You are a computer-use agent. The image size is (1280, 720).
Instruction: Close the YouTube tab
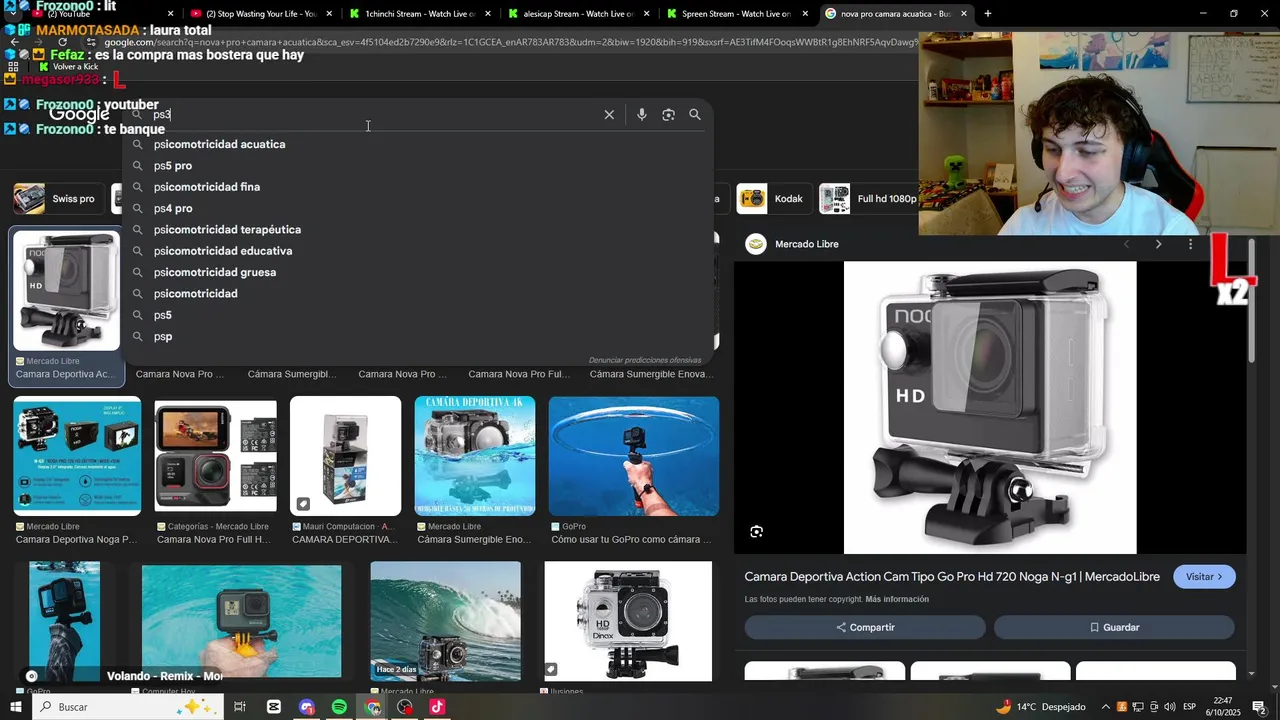tap(171, 14)
